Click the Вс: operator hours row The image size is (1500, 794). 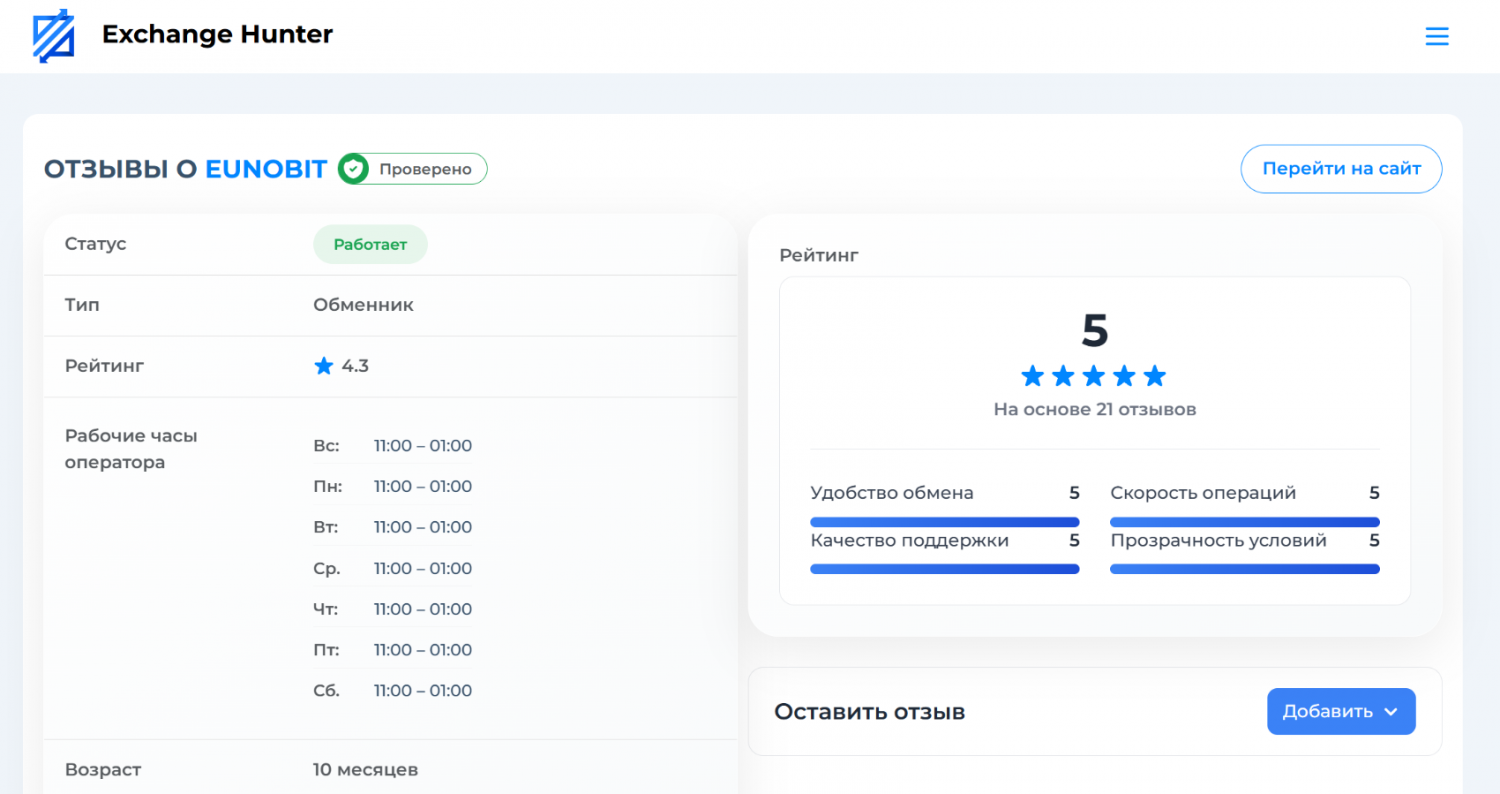(392, 446)
